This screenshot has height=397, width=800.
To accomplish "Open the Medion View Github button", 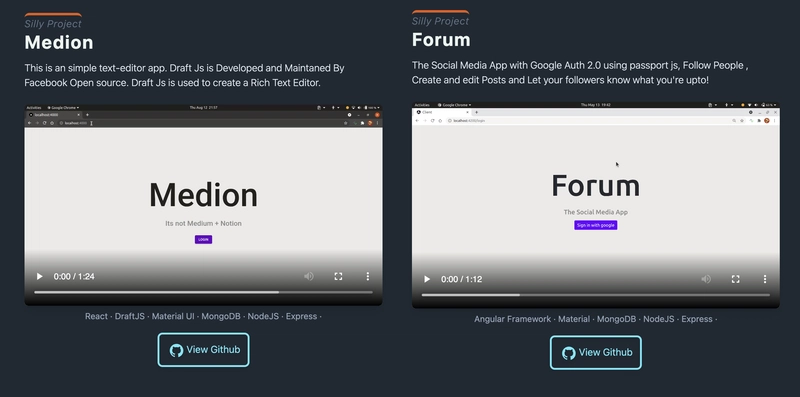I will (x=204, y=350).
